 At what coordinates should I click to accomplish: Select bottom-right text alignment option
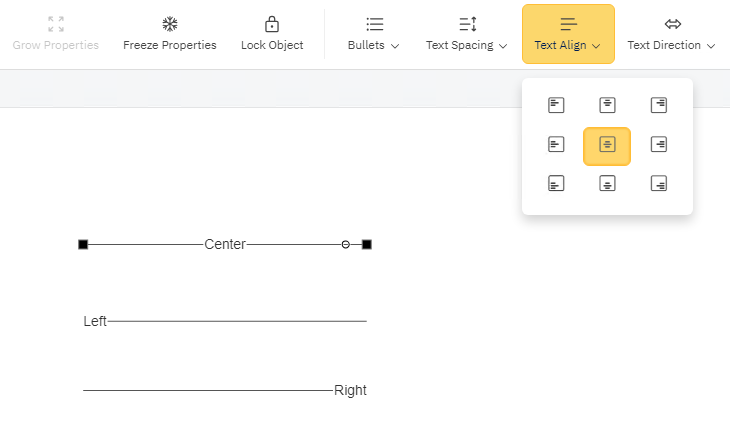(x=658, y=183)
